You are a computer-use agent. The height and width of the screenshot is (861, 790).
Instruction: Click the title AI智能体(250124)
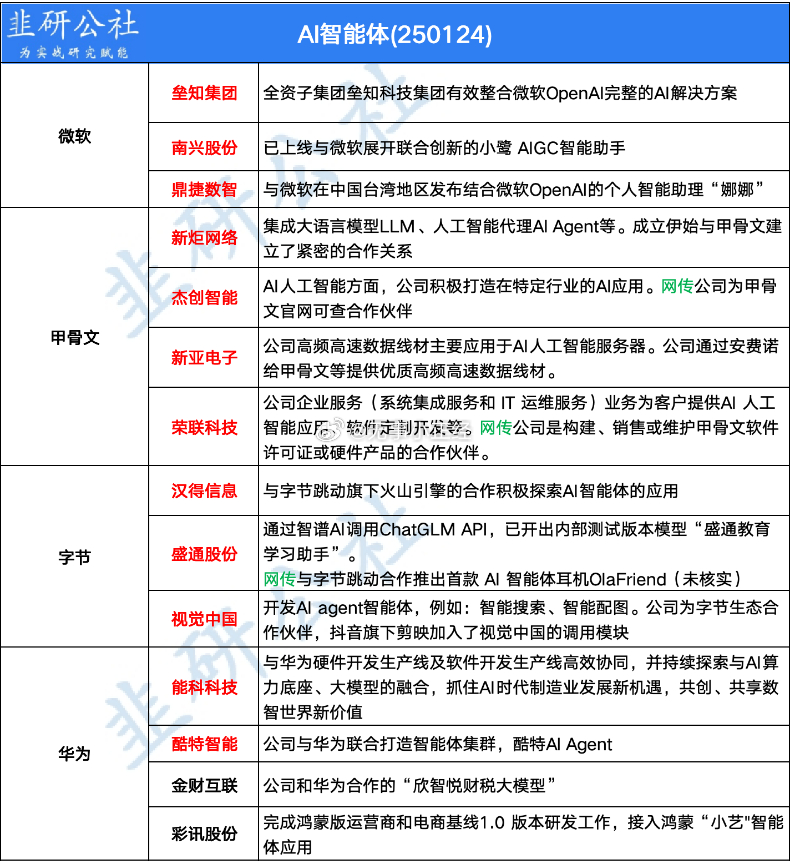394,34
